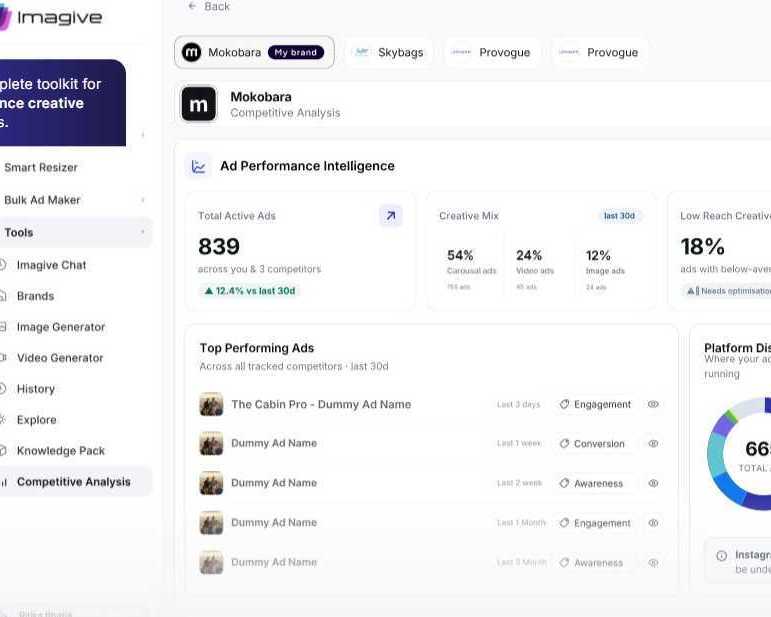Click the 24% Video ads stat
Image resolution: width=771 pixels, height=617 pixels.
coord(534,268)
